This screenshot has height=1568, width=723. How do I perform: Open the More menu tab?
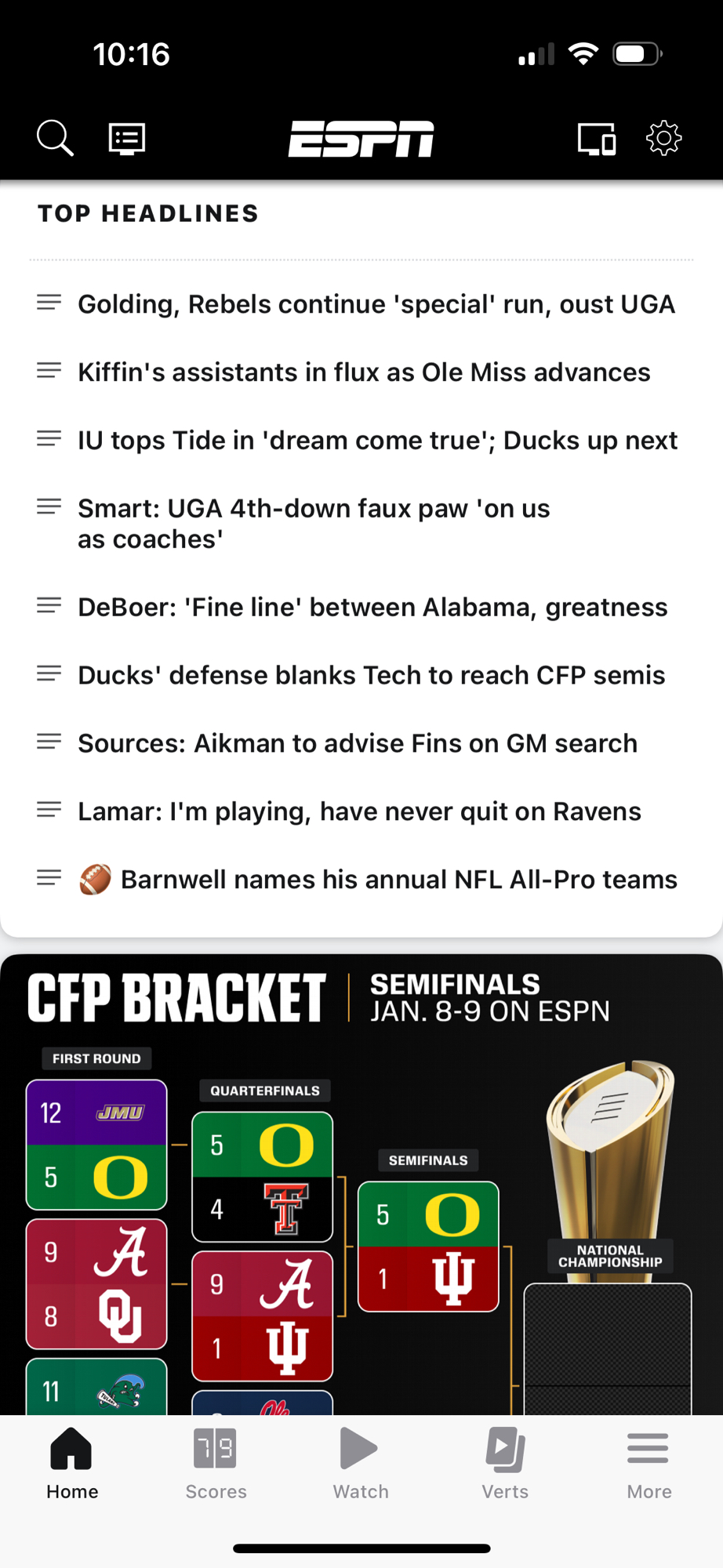pos(649,1463)
